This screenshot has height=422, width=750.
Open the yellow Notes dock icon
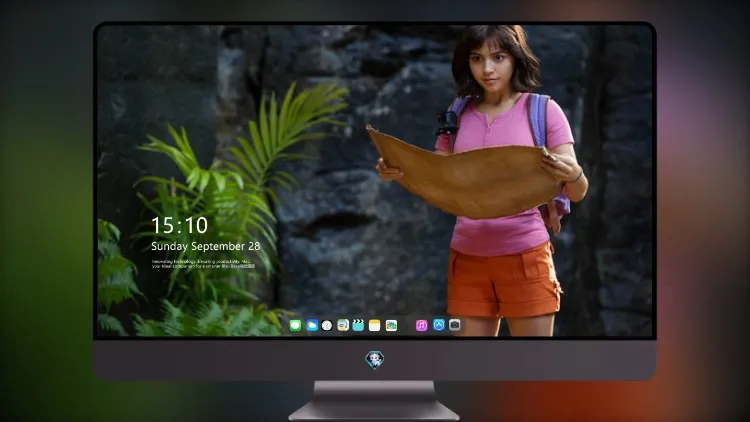click(375, 326)
